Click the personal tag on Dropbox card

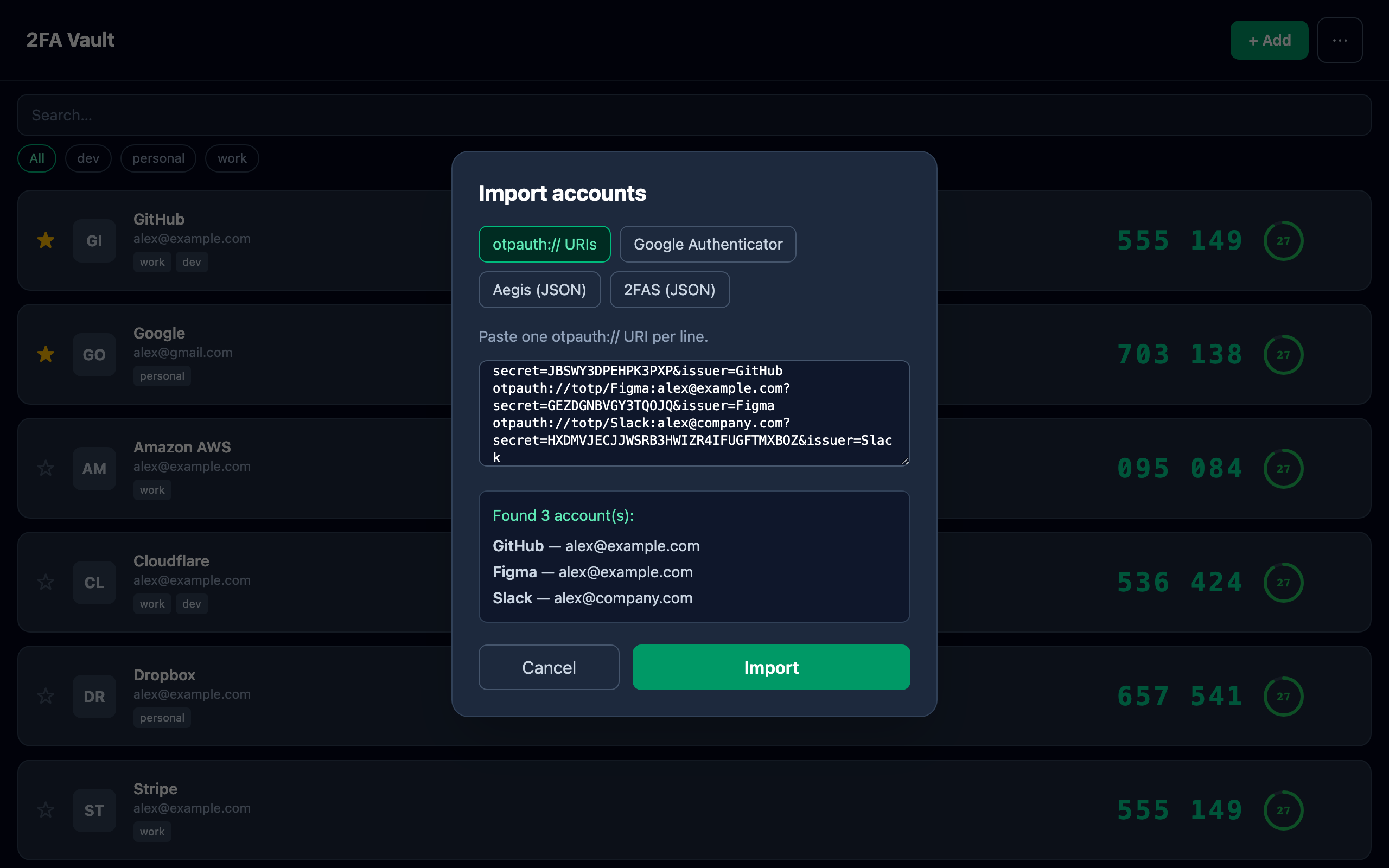pos(162,718)
